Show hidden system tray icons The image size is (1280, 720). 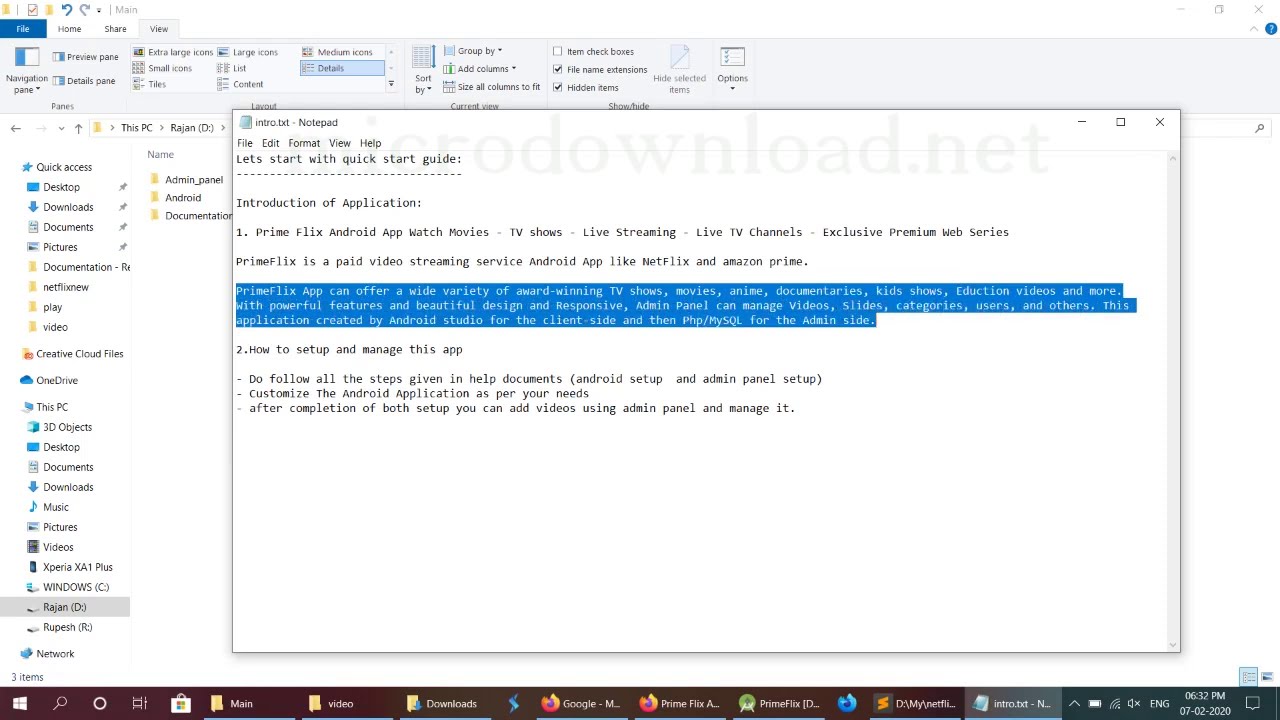(x=1074, y=704)
